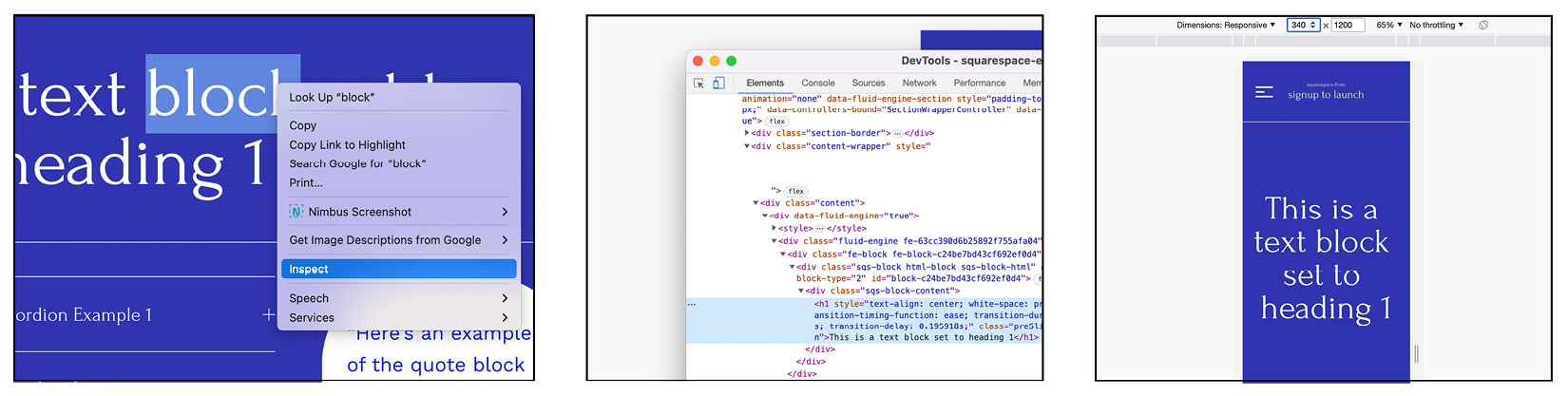Click the plus icon beside Accordion Example 1
Screen dimensions: 1568x396
[268, 314]
